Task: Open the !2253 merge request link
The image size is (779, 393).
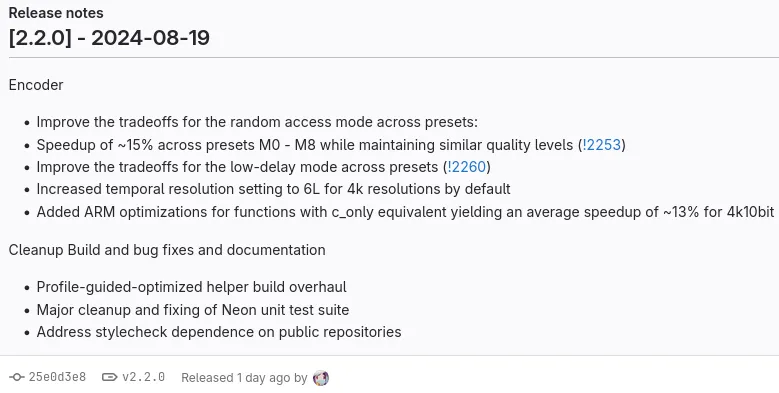Action: point(602,145)
